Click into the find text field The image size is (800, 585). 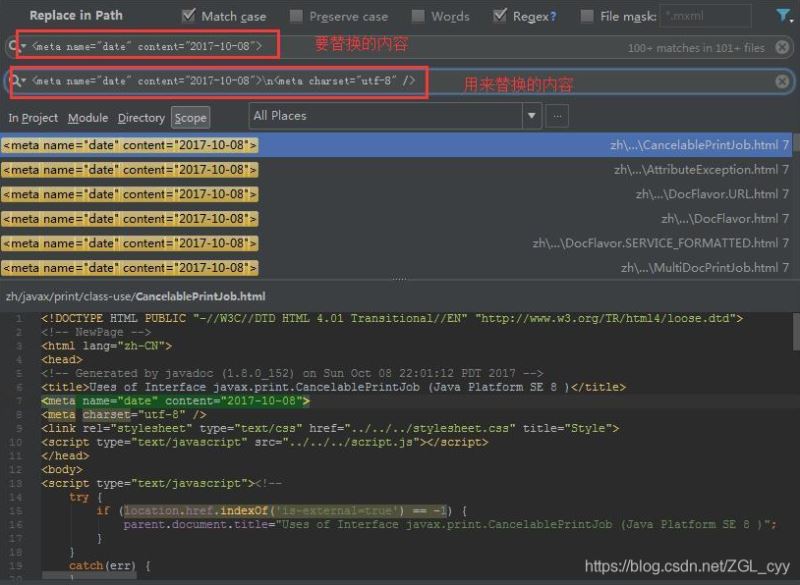pos(398,47)
